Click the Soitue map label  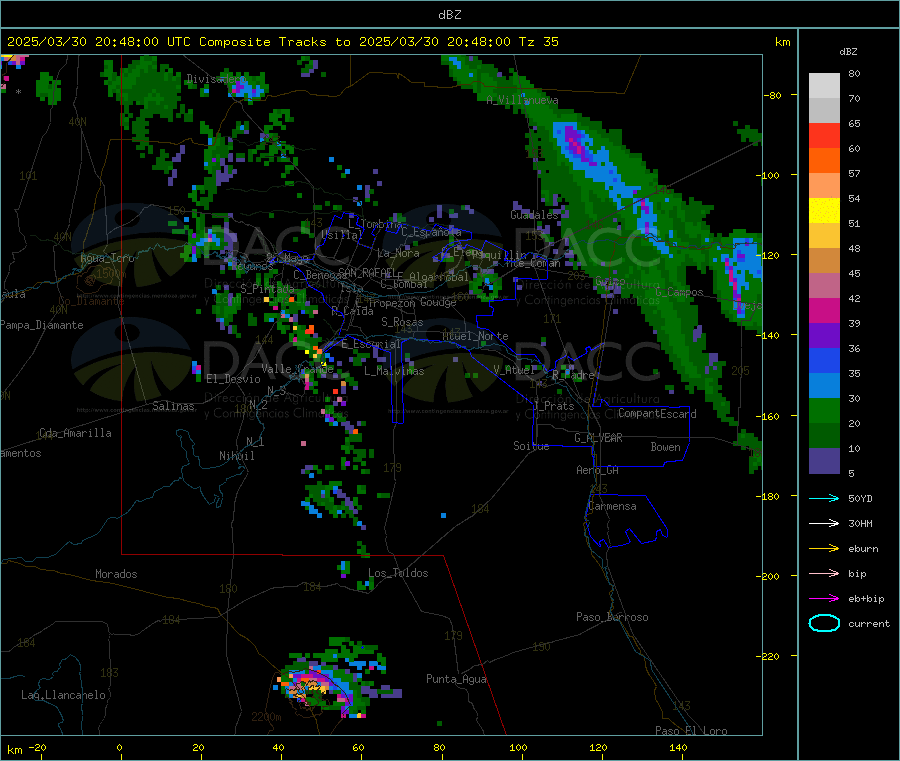tap(531, 446)
